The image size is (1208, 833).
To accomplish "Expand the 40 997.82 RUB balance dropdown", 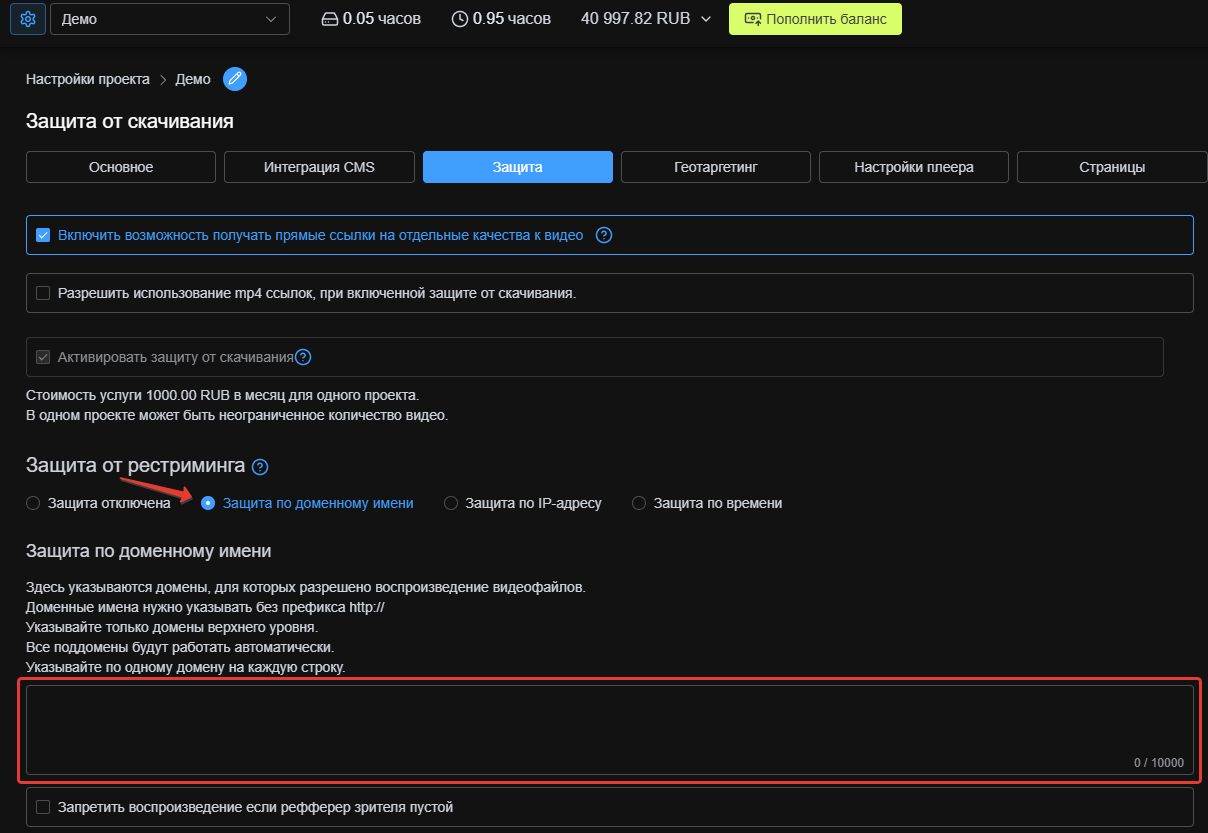I will click(646, 19).
